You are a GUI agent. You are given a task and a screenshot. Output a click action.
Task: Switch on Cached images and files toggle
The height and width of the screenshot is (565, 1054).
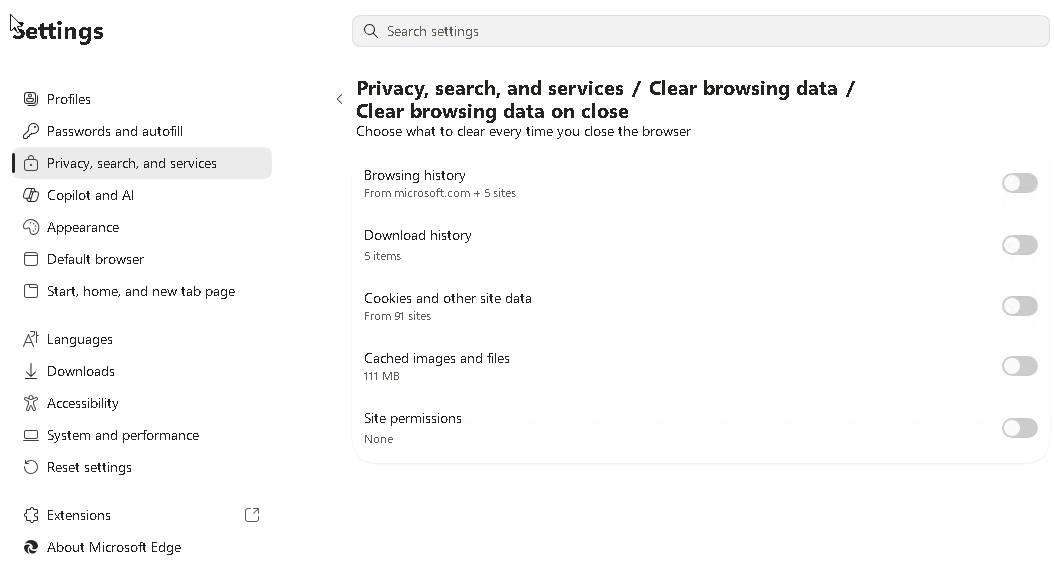coord(1020,366)
